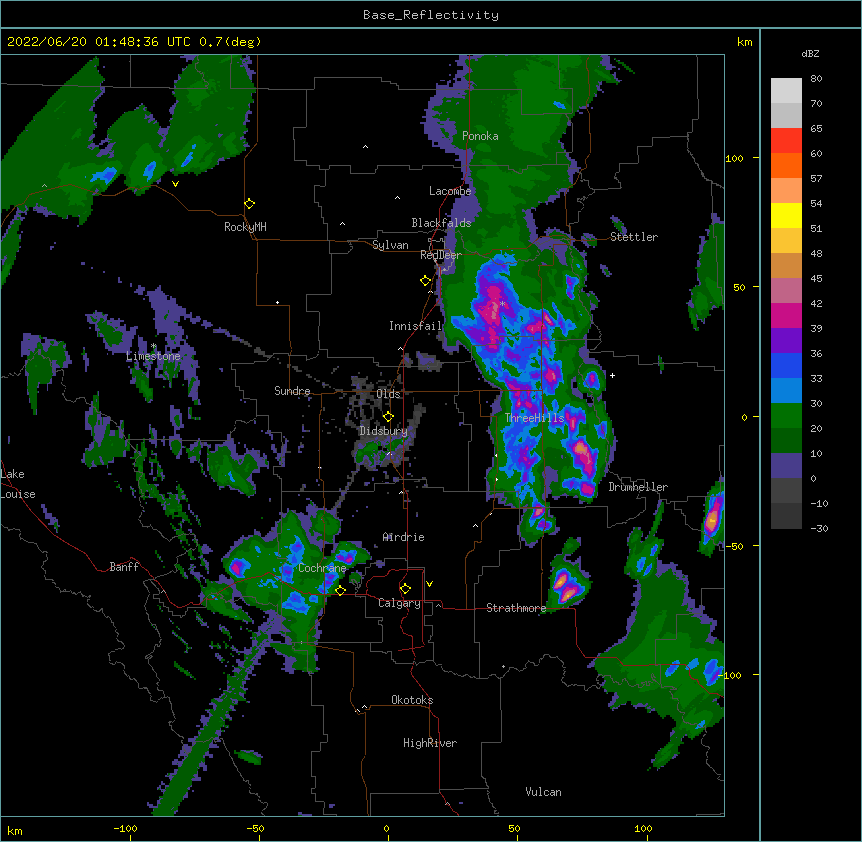The width and height of the screenshot is (862, 842).
Task: Pick the slate purple 0-10 dBZ legend swatch
Action: [786, 466]
